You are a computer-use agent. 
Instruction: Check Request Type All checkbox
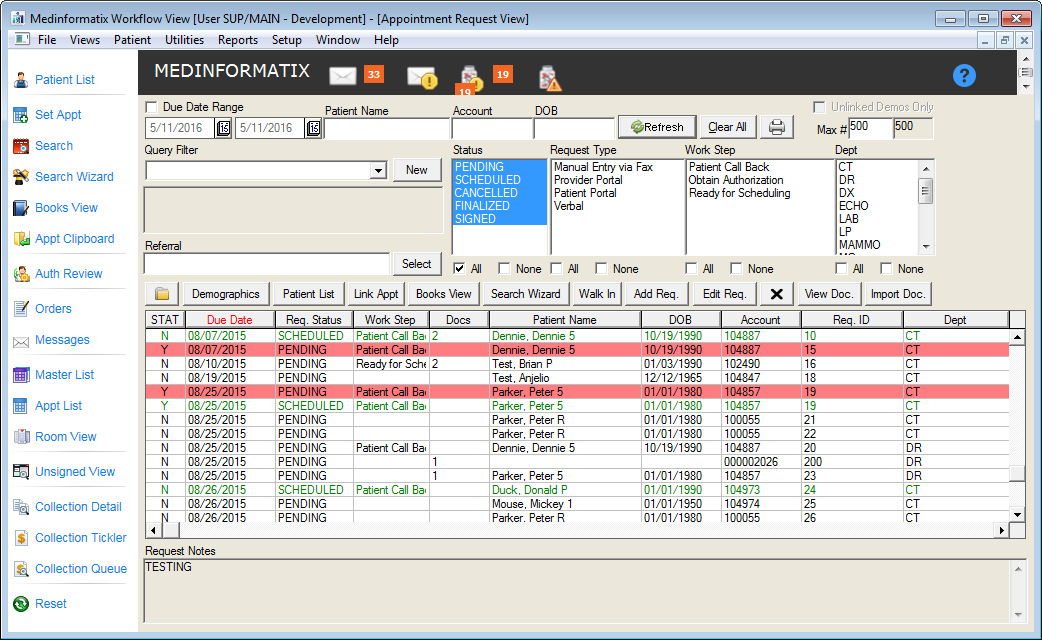tap(556, 268)
